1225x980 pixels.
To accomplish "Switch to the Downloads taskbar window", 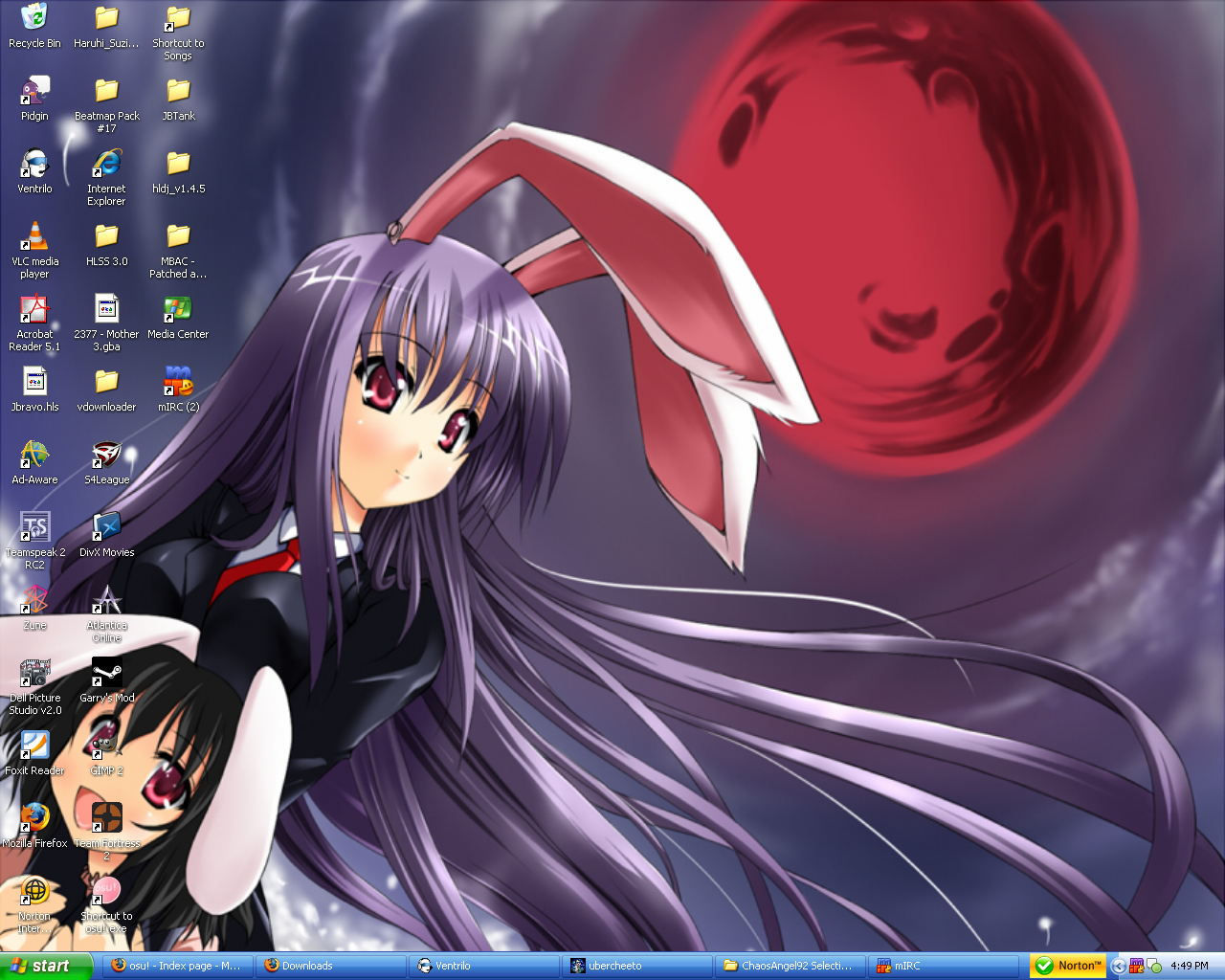I will [x=331, y=966].
